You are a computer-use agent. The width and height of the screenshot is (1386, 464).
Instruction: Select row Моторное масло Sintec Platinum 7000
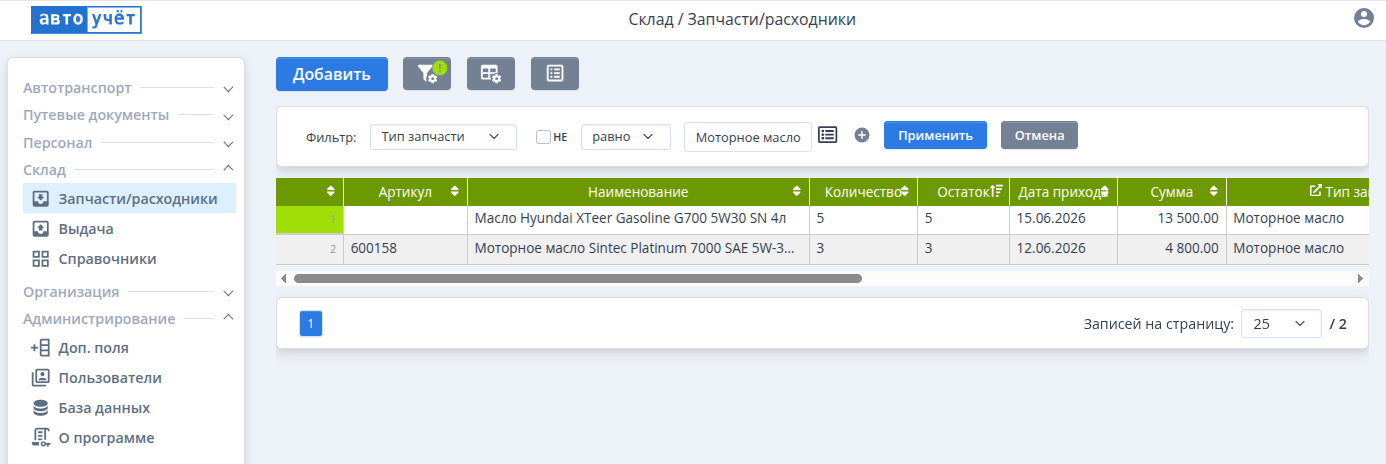(x=822, y=249)
